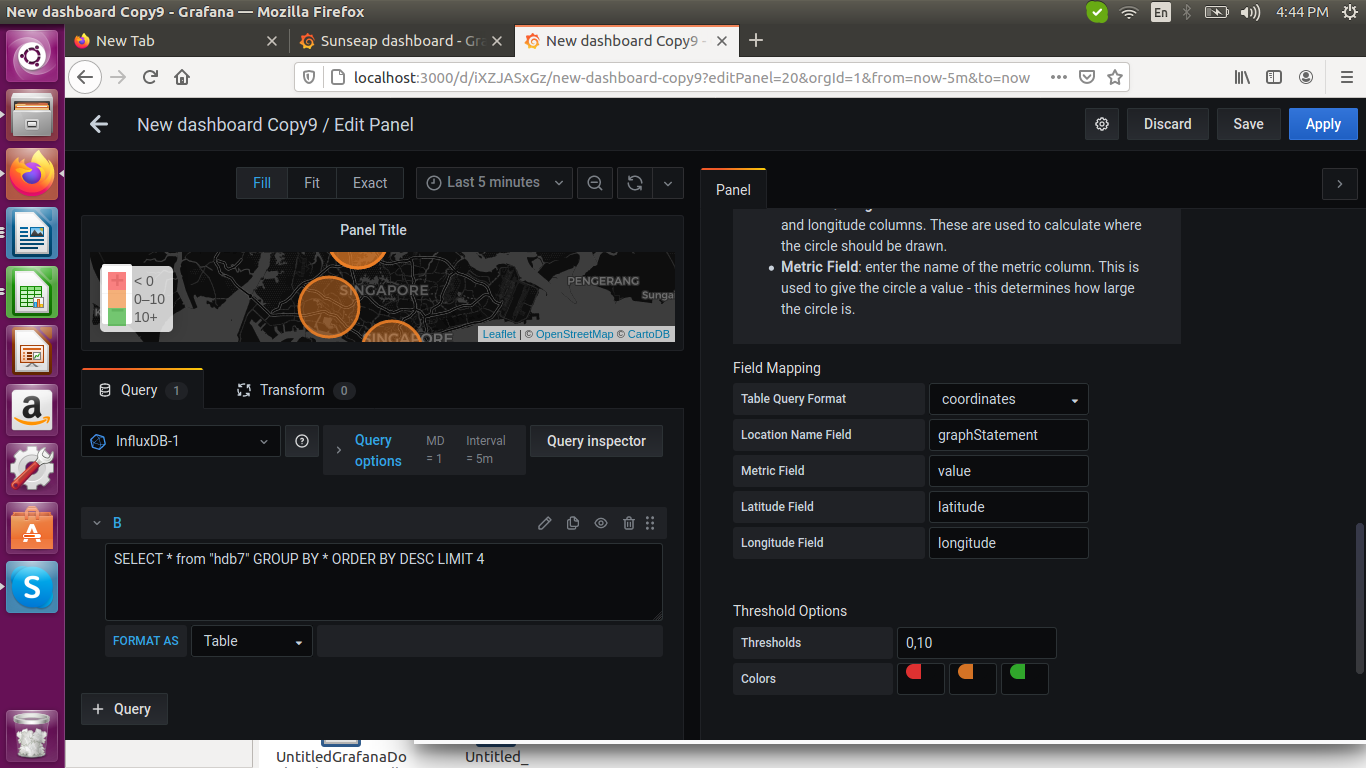Image resolution: width=1366 pixels, height=768 pixels.
Task: Launch Firefox from the Ubuntu dock
Action: (x=32, y=176)
